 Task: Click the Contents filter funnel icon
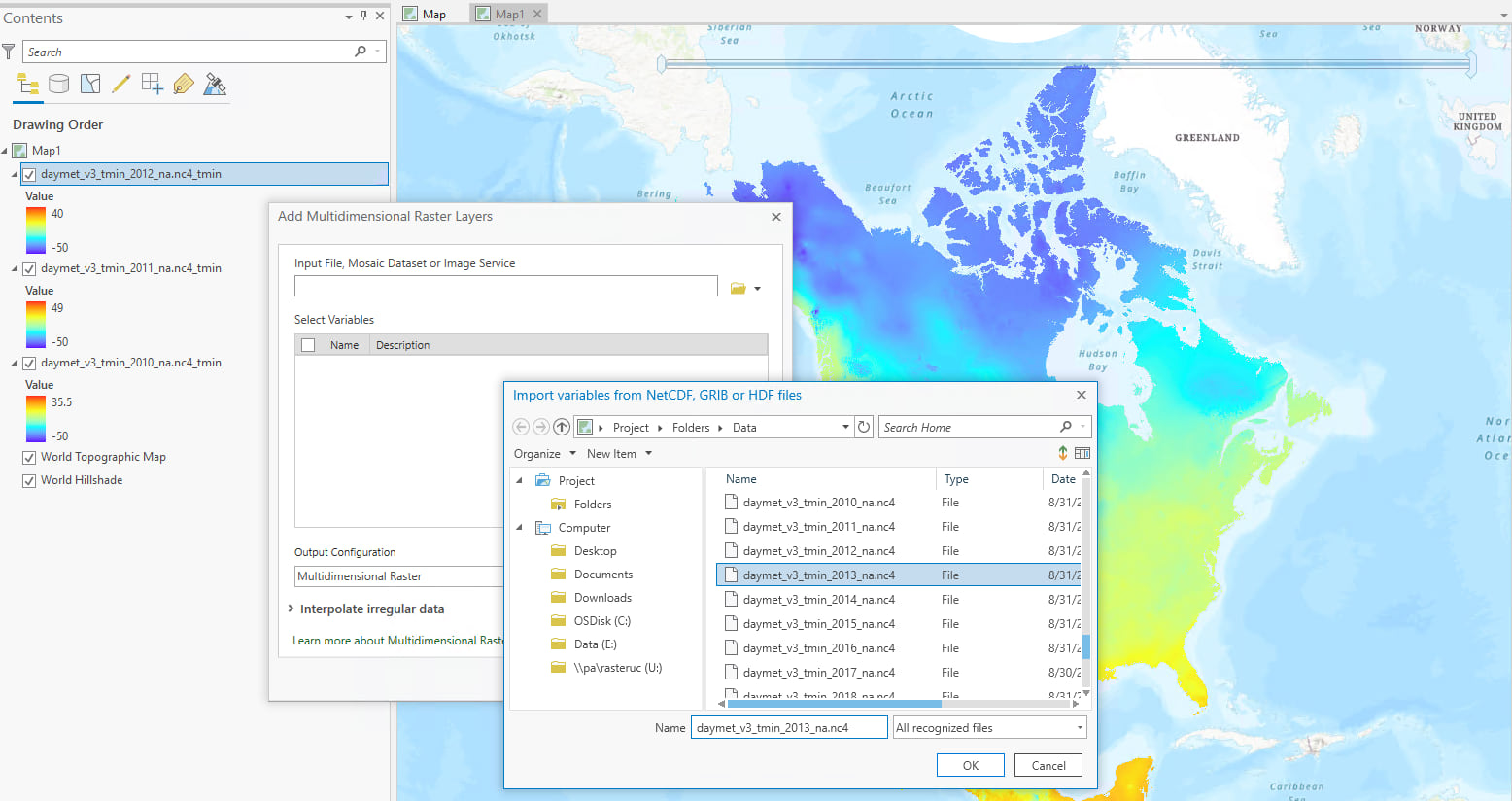[9, 52]
